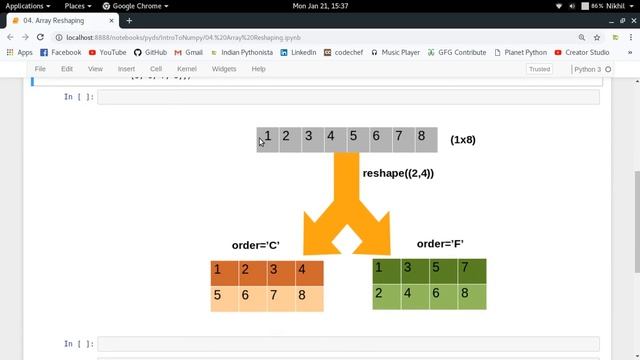Viewport: 640px width, 360px height.
Task: Focus the empty code cell above the diagram
Action: point(349,97)
